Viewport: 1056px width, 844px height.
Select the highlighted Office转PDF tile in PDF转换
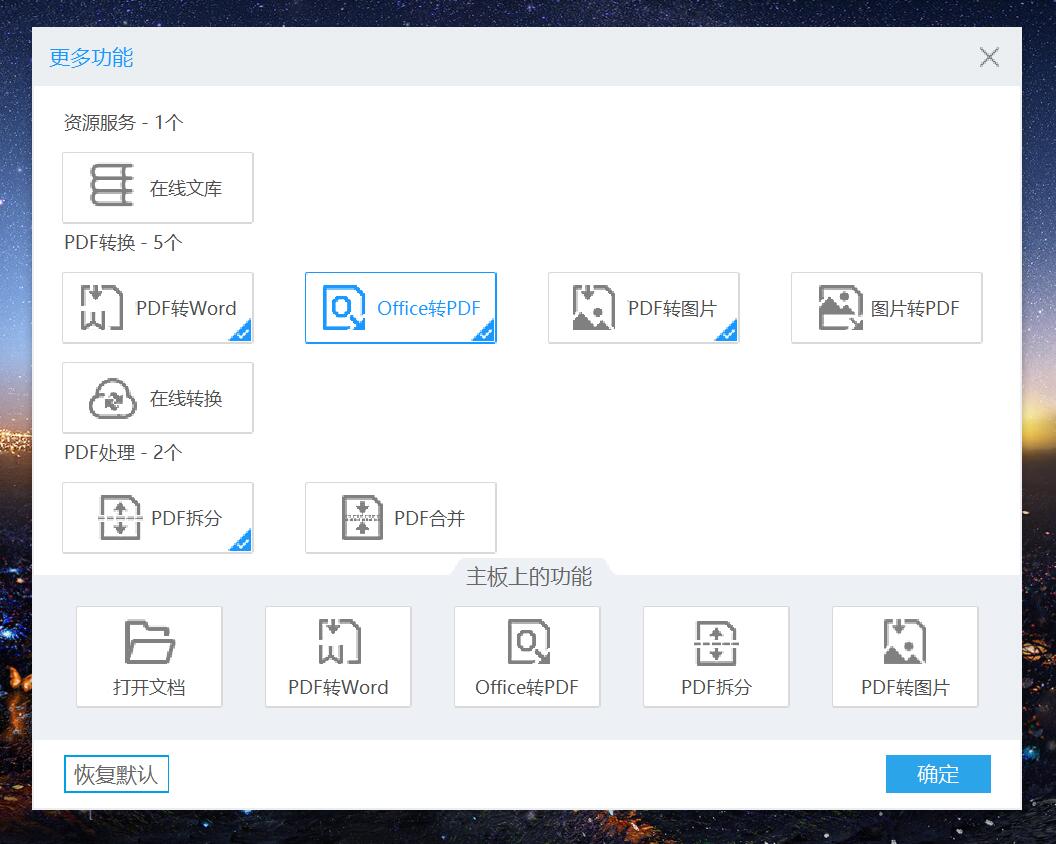click(401, 308)
